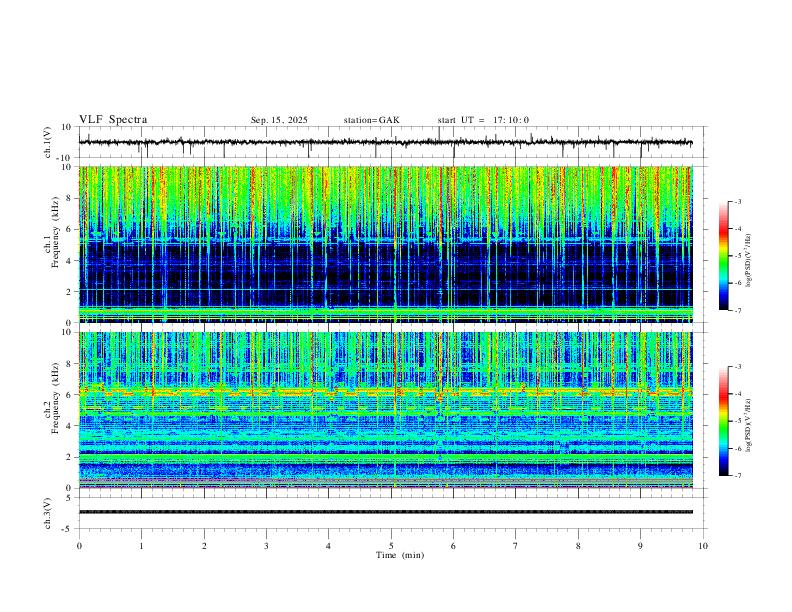Click time axis tick label '9'
This screenshot has width=792, height=612.
(640, 546)
